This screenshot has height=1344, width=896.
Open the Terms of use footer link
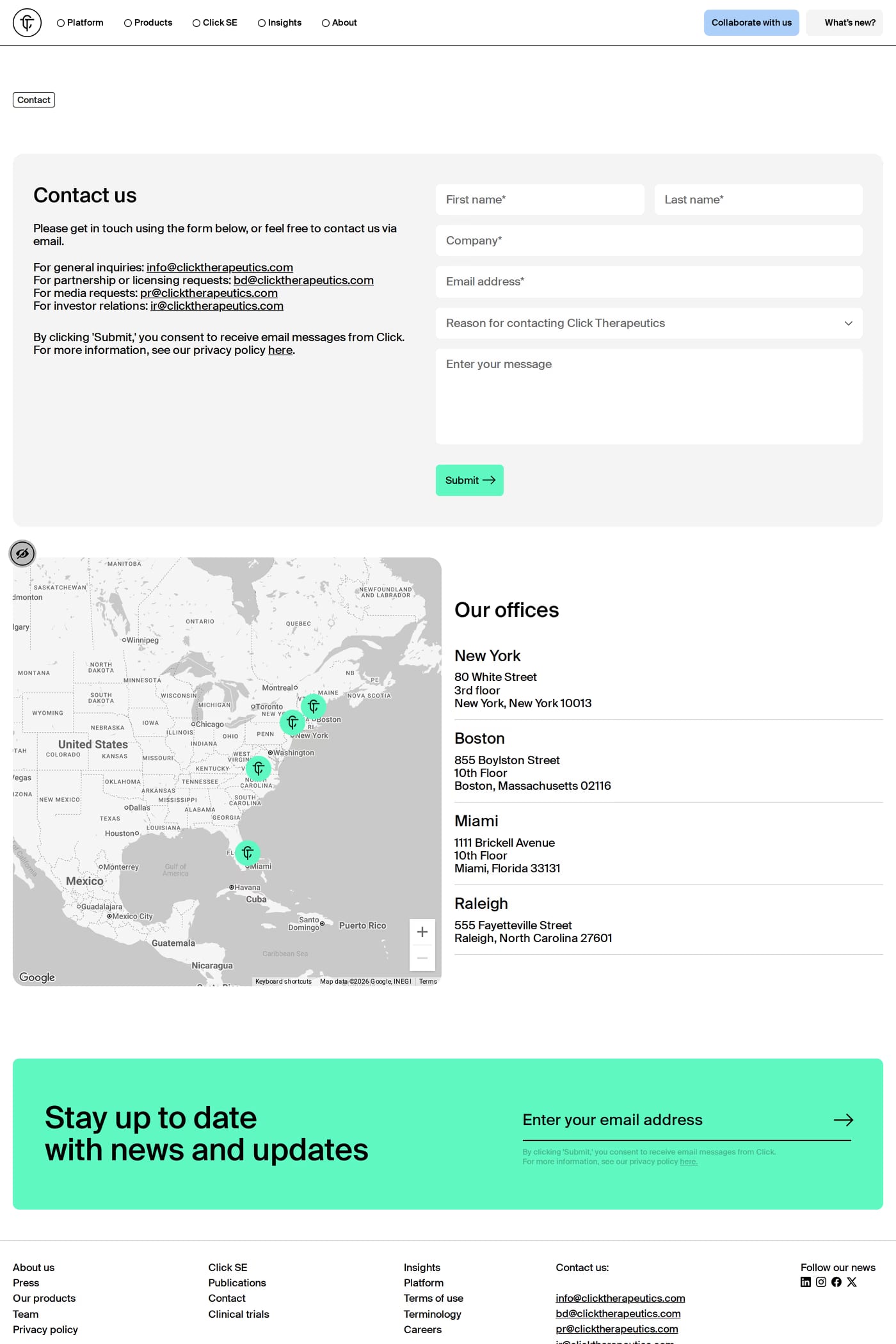[x=433, y=1298]
